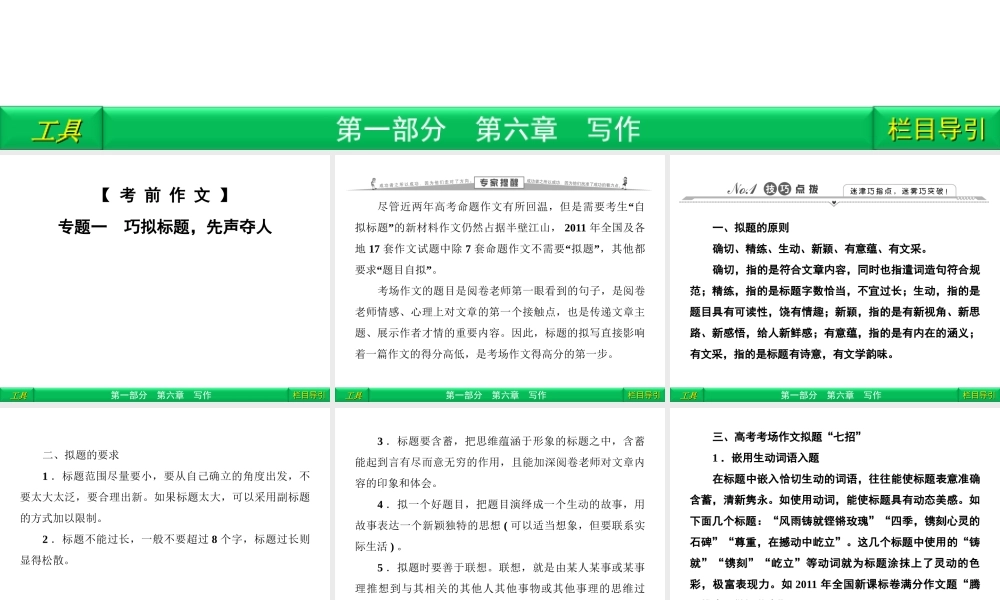Select text 一、拟题的原则

pyautogui.click(x=750, y=228)
